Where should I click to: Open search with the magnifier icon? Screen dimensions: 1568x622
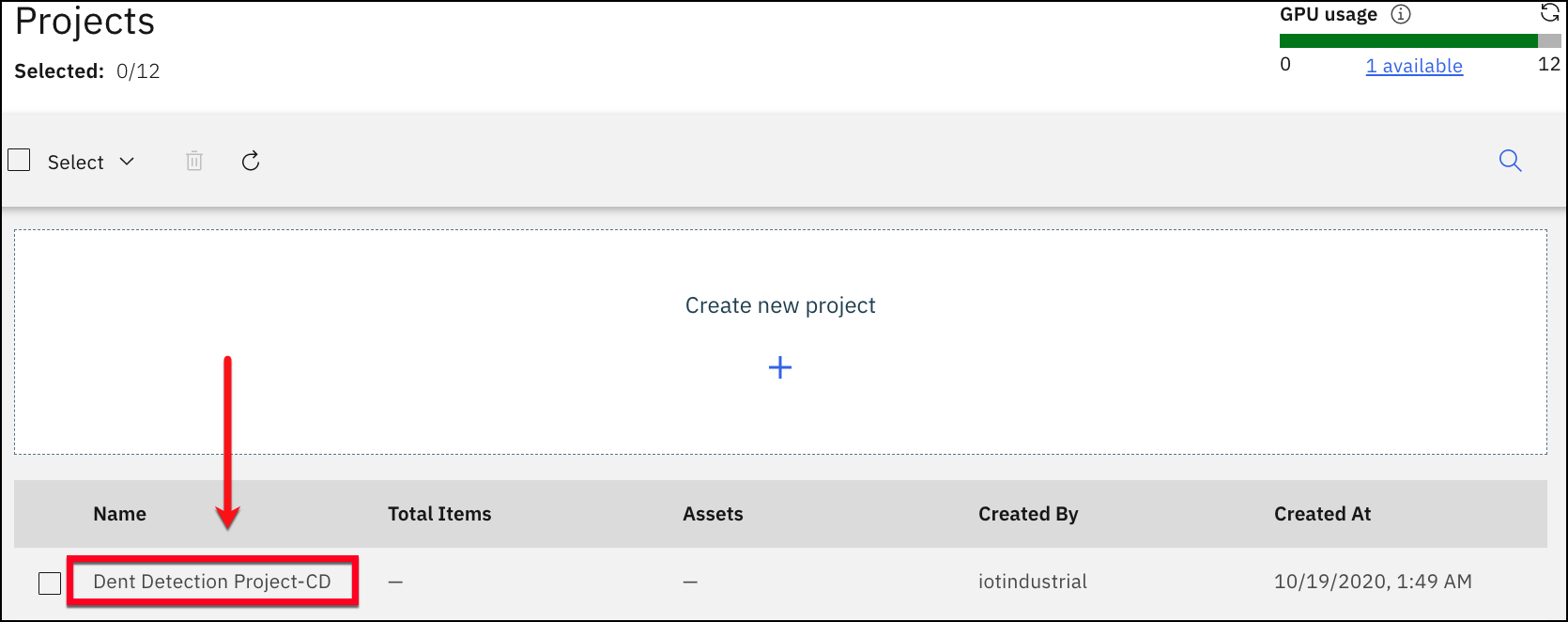point(1510,161)
